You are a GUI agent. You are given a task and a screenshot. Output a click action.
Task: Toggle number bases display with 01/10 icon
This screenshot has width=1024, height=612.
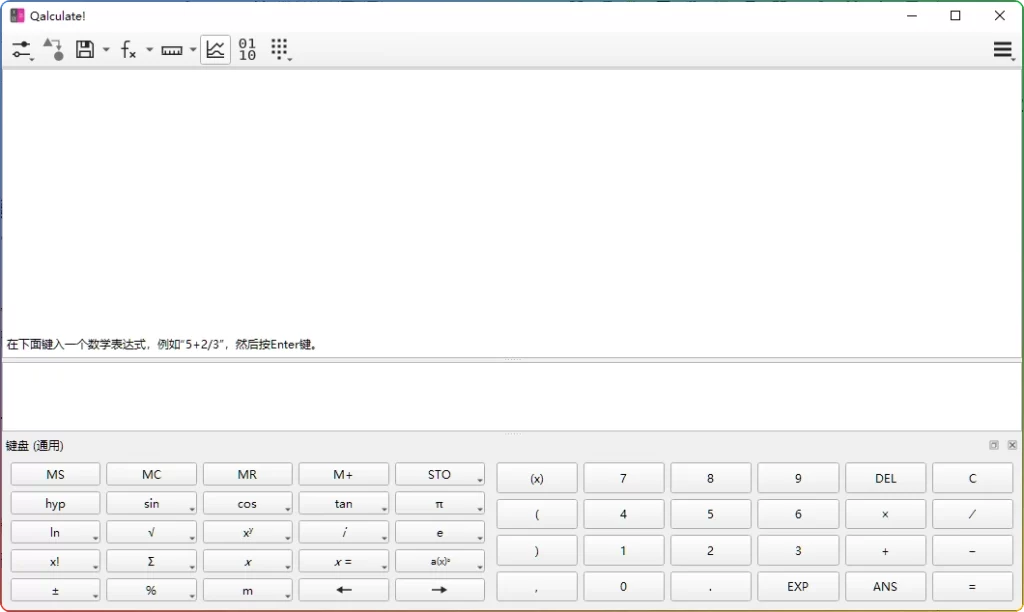[247, 48]
